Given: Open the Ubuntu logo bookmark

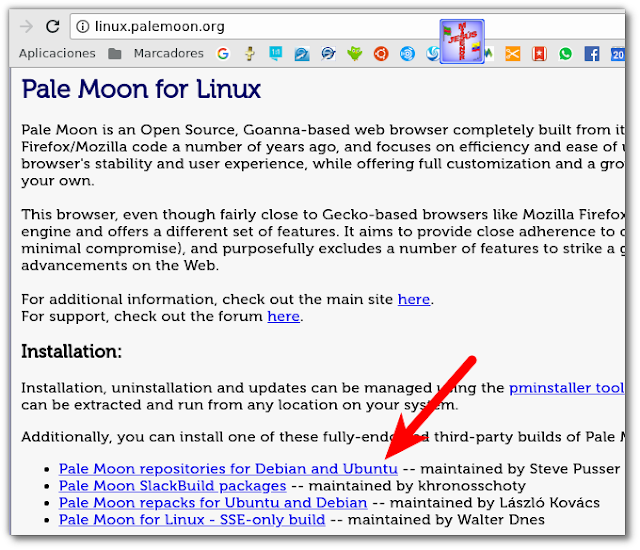Looking at the screenshot, I should click(x=381, y=53).
